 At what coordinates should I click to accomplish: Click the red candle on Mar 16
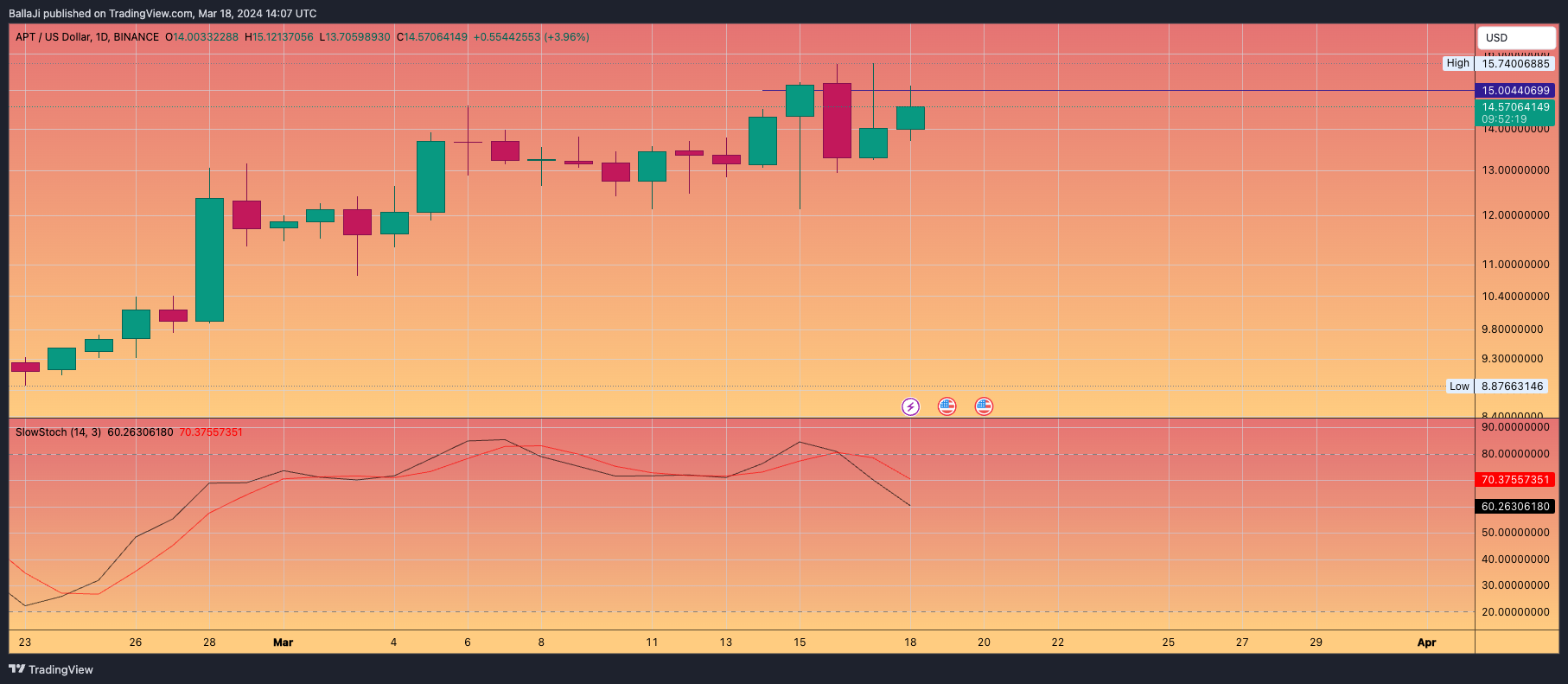(837, 120)
